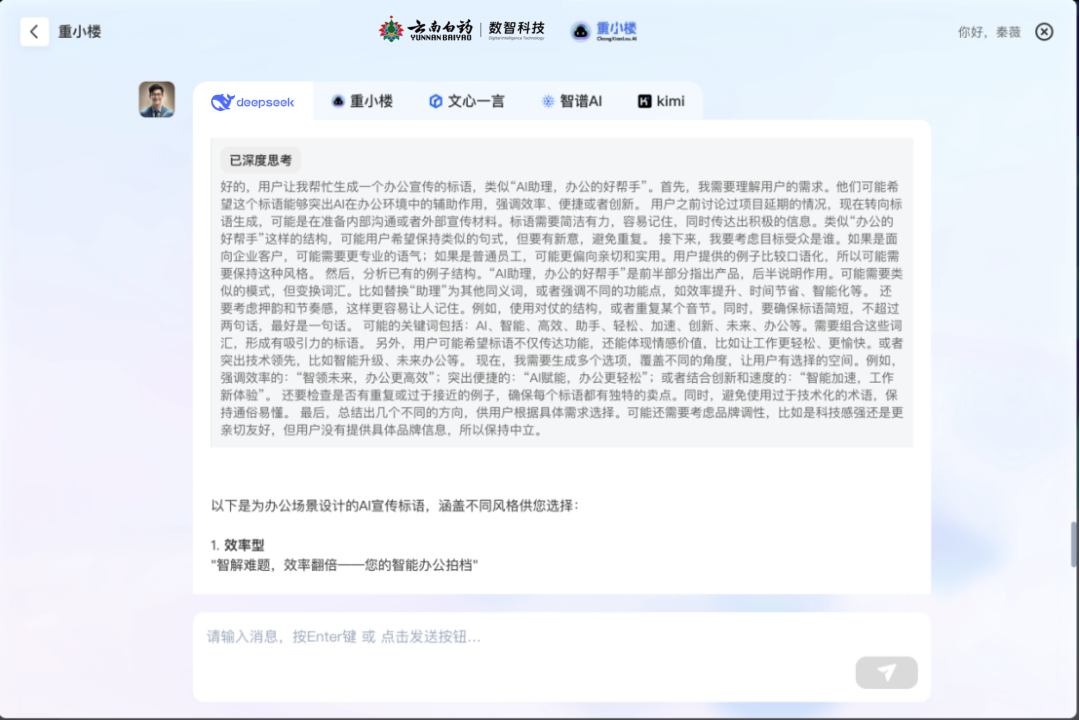Image resolution: width=1080 pixels, height=720 pixels.
Task: Switch to the deepseek tab
Action: point(253,102)
